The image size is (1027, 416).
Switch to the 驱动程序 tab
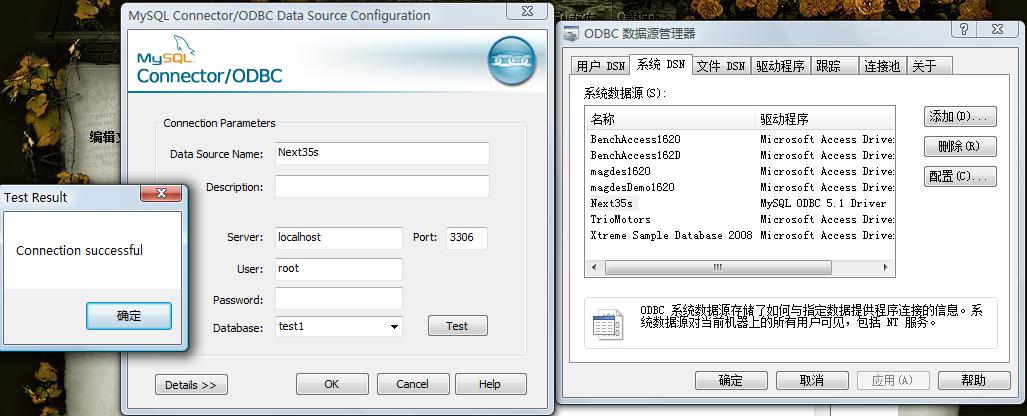780,66
